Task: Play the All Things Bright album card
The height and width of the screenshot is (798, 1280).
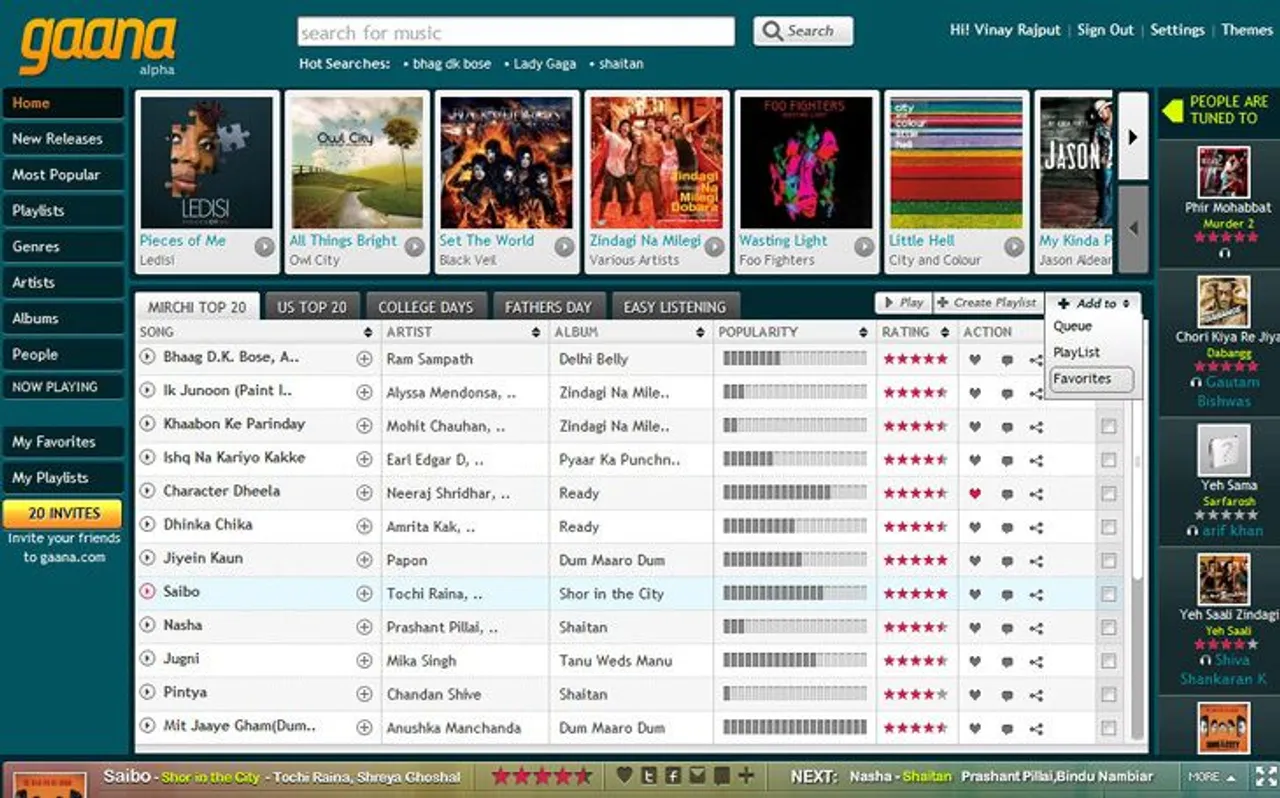Action: tap(414, 246)
